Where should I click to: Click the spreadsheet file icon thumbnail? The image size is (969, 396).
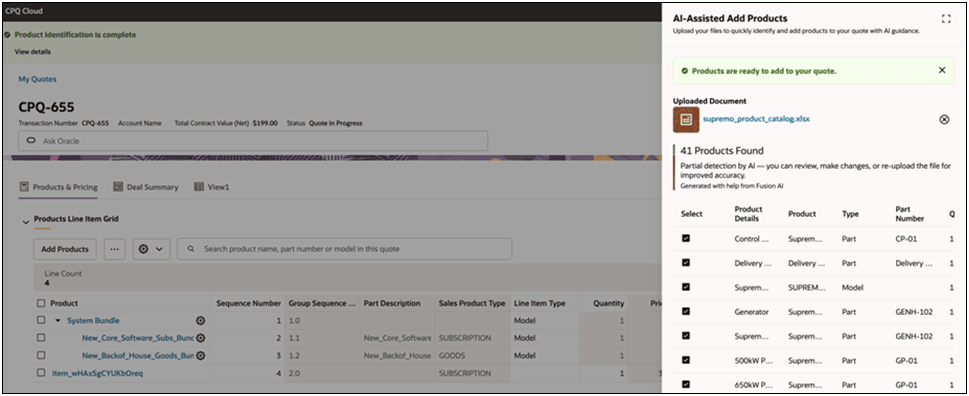click(x=686, y=120)
